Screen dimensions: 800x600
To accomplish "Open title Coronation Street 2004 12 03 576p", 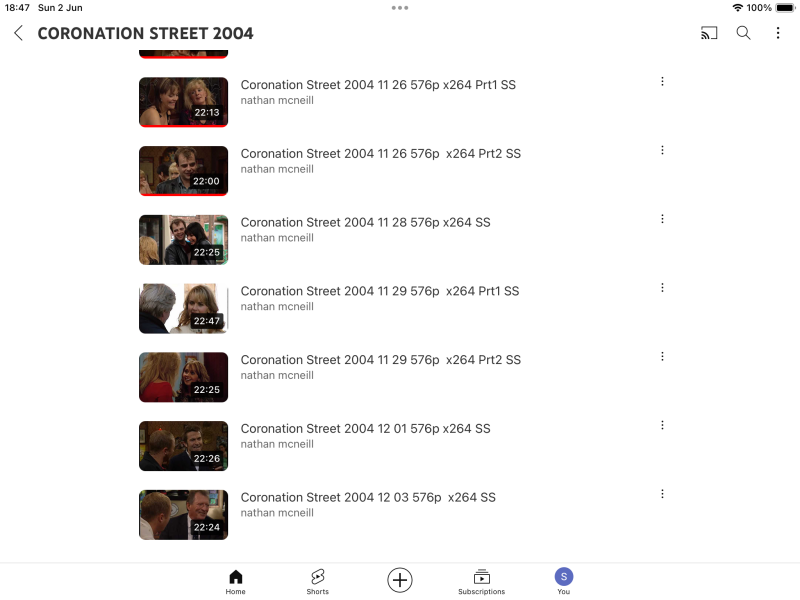I will coord(368,497).
